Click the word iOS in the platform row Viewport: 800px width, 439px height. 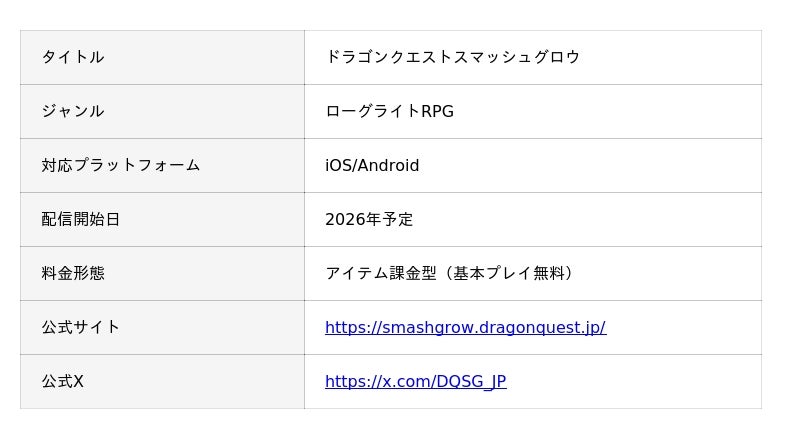pyautogui.click(x=338, y=165)
